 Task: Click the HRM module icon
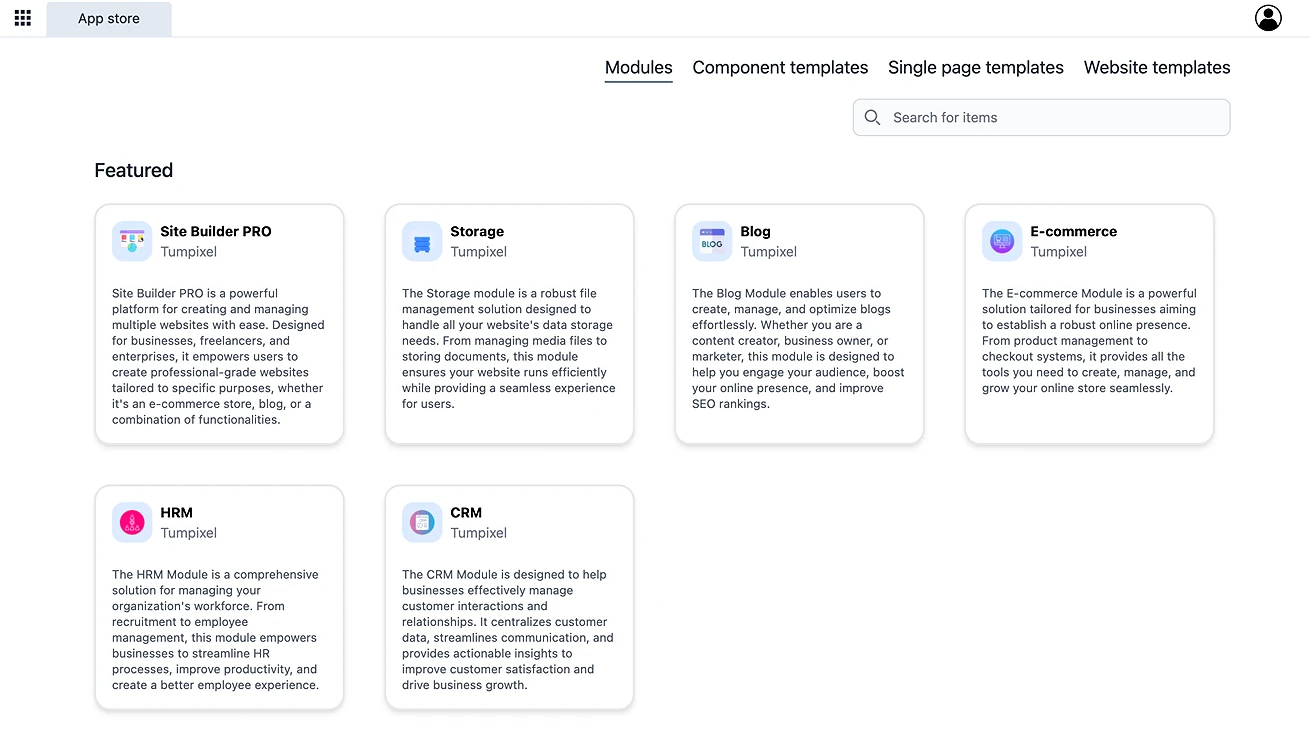pos(132,522)
